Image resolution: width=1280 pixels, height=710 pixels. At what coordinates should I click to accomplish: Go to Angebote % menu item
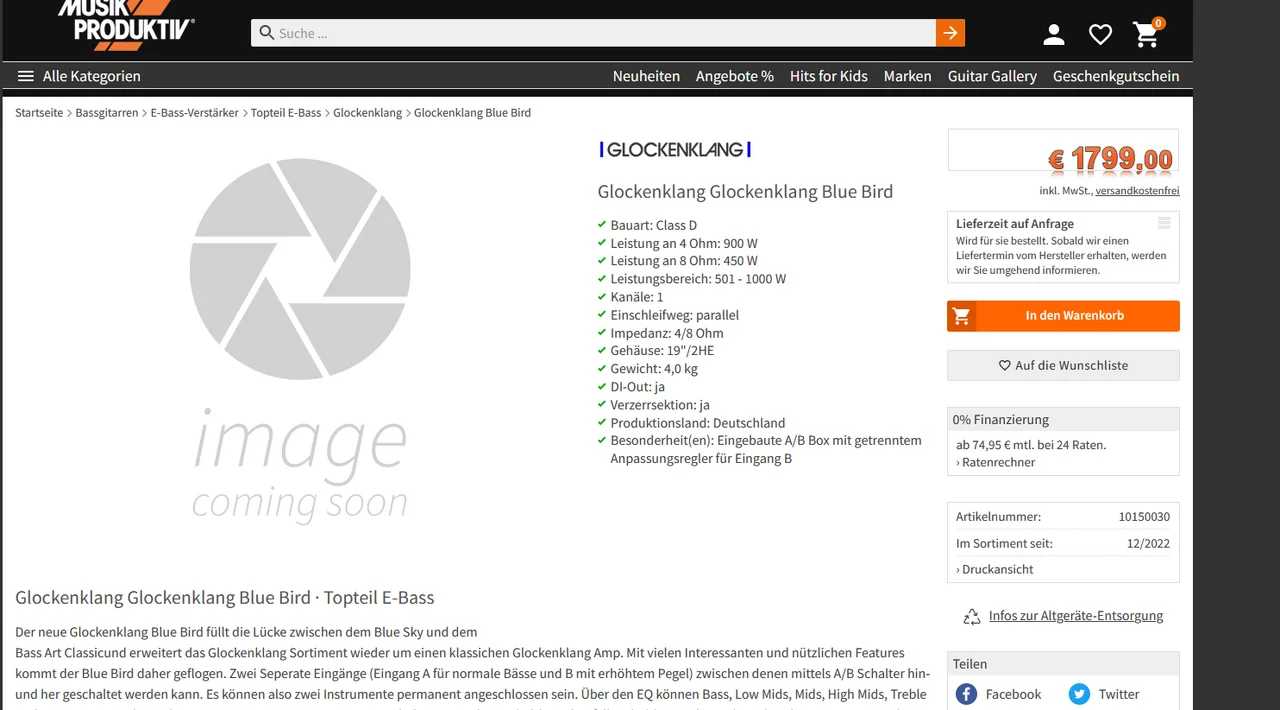click(x=734, y=76)
